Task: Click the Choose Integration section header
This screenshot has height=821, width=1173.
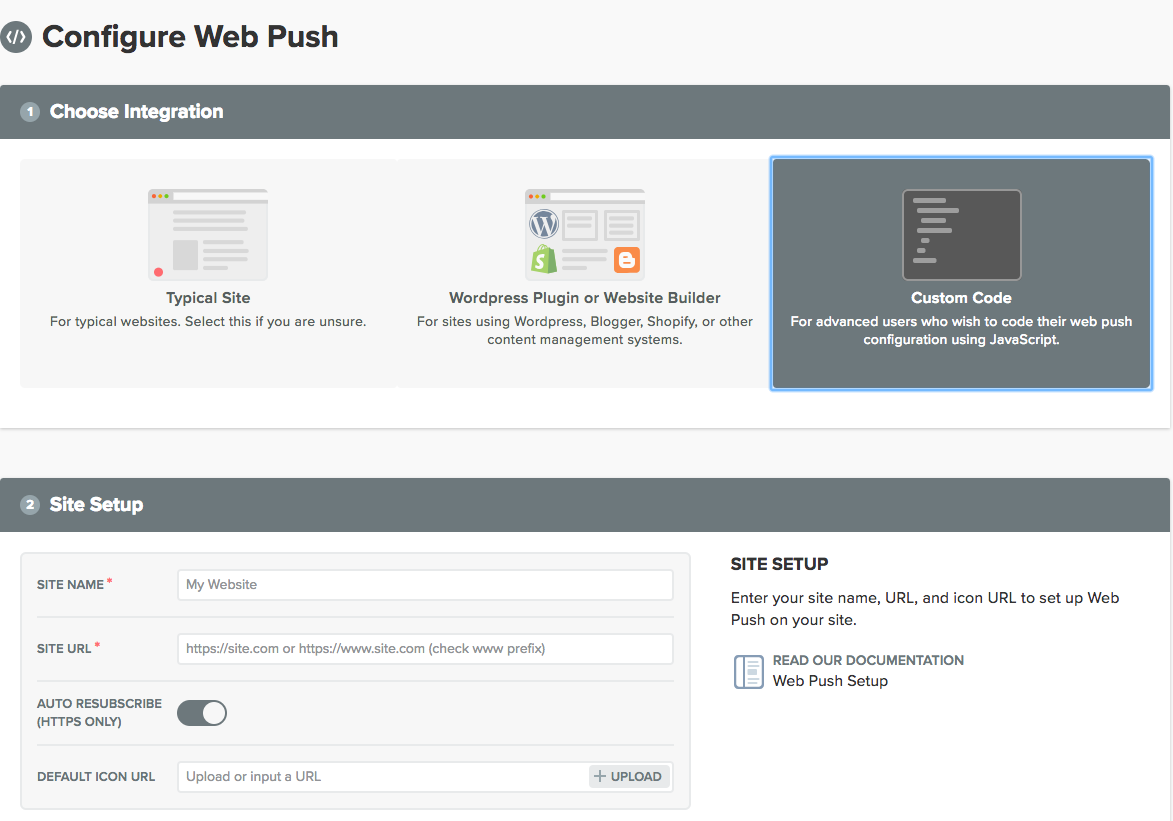Action: (137, 112)
